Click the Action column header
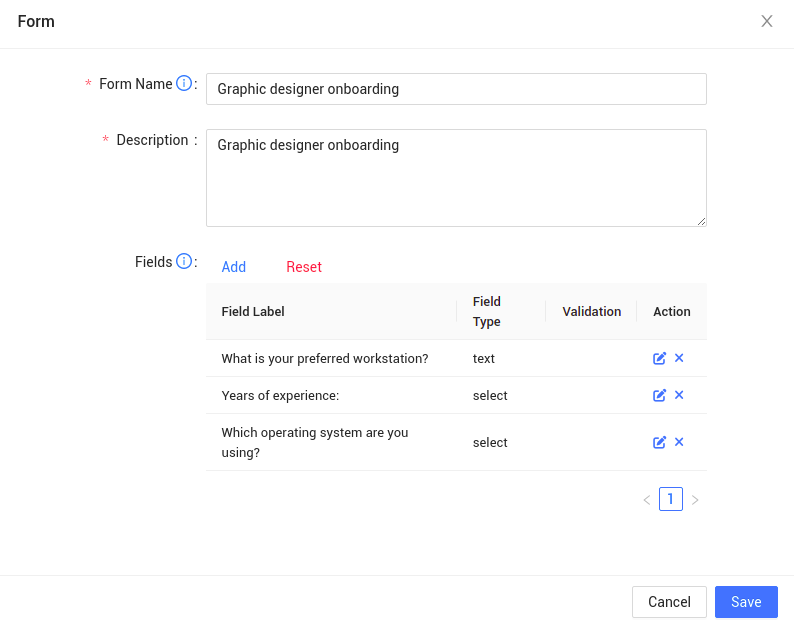This screenshot has width=794, height=624. (x=671, y=311)
